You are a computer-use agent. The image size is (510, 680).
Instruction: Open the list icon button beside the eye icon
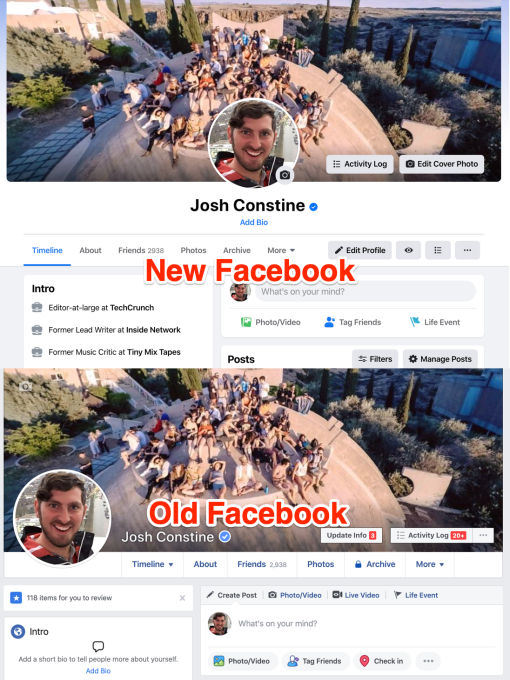(438, 250)
